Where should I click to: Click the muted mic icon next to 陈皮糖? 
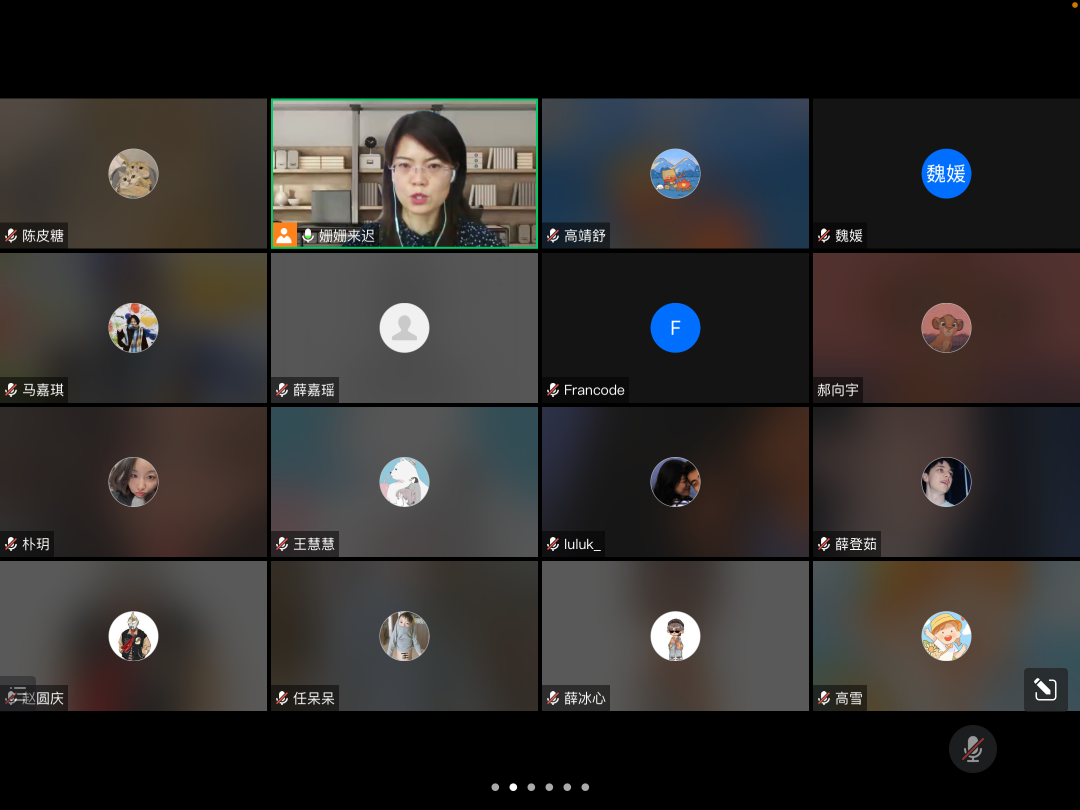point(11,236)
